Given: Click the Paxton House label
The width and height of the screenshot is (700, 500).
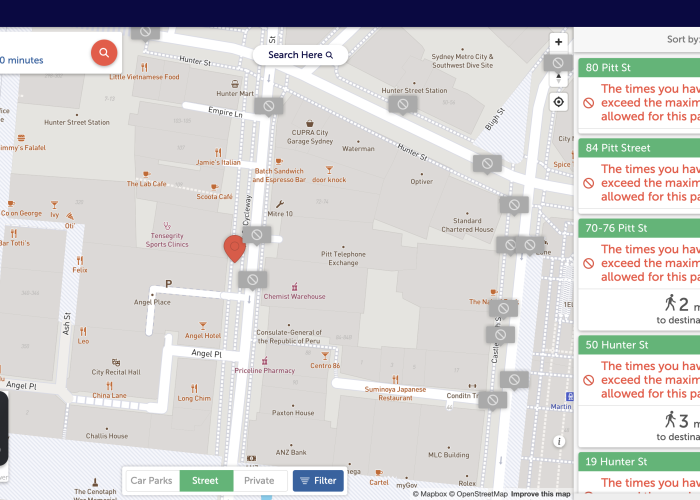Looking at the screenshot, I should [x=293, y=413].
